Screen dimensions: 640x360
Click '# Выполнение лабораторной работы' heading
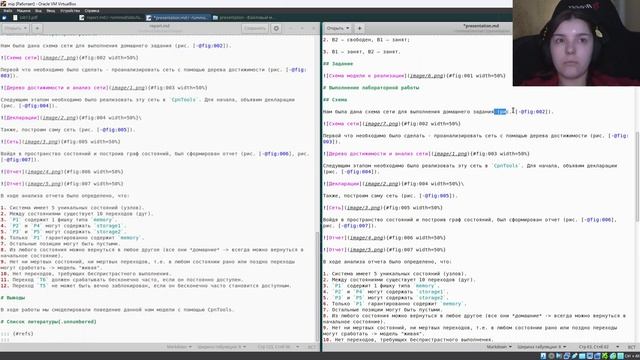point(371,88)
